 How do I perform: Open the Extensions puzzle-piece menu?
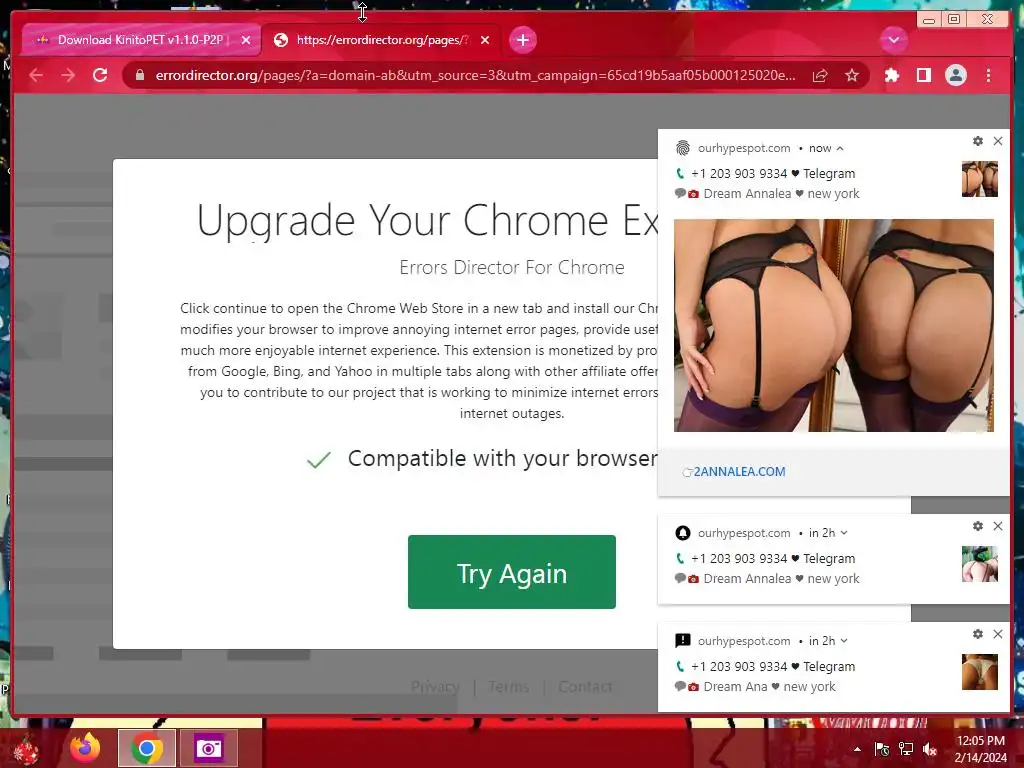[x=891, y=76]
